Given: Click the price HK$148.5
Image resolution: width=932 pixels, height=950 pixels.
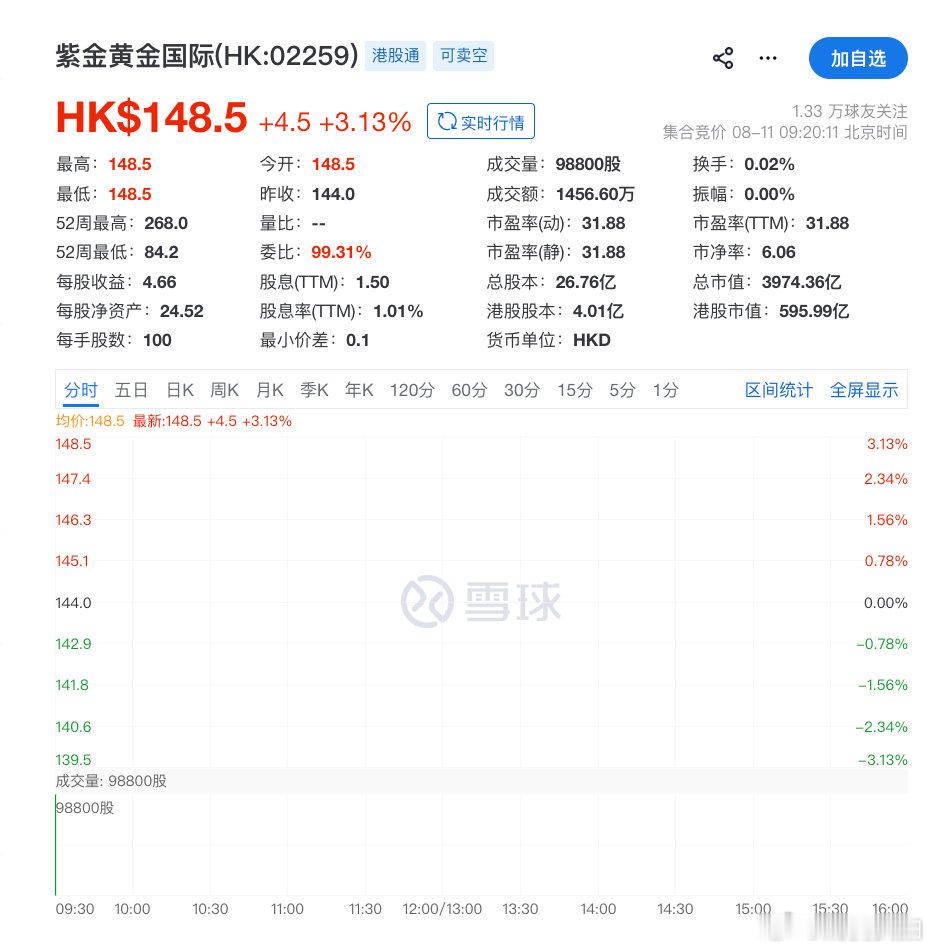Looking at the screenshot, I should coord(151,118).
